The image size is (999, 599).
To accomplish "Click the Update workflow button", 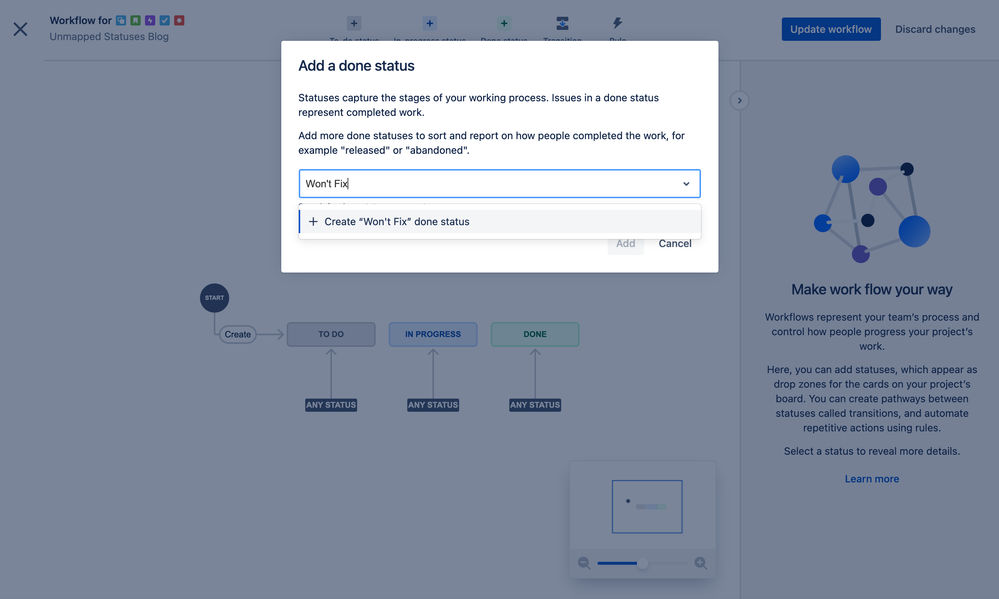I will [831, 29].
